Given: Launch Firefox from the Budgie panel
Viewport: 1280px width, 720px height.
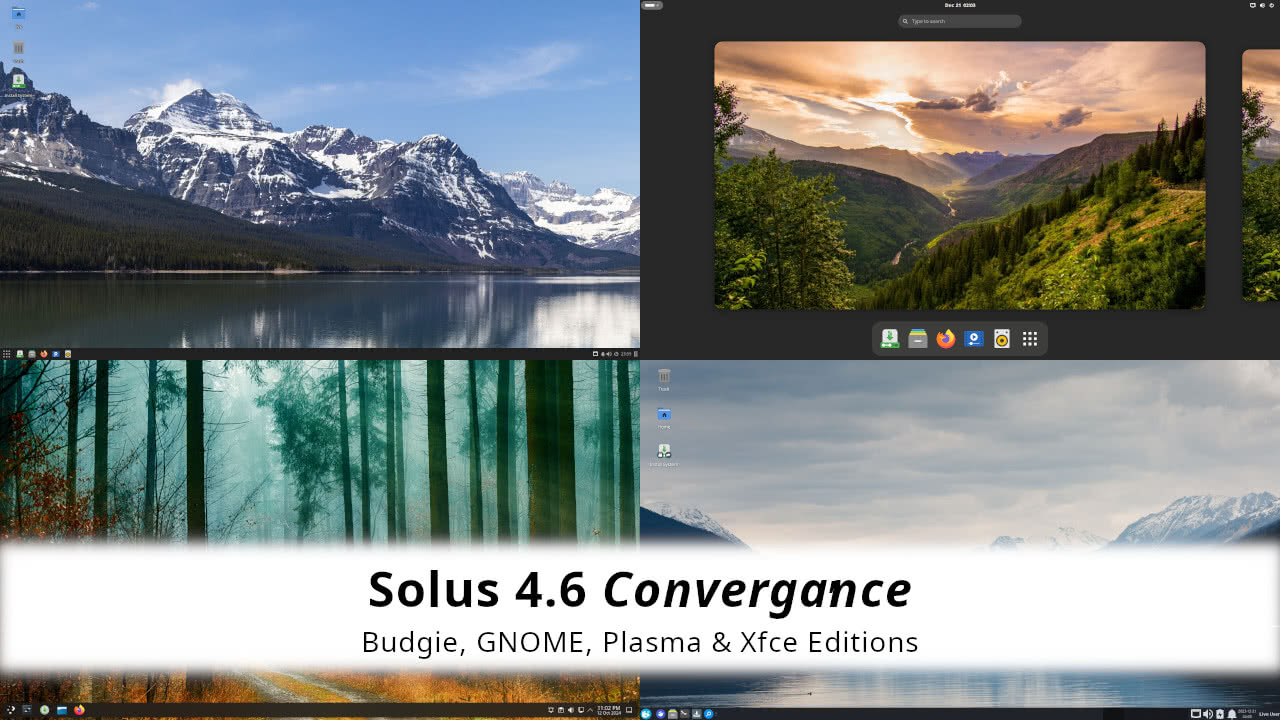Looking at the screenshot, I should click(x=44, y=354).
